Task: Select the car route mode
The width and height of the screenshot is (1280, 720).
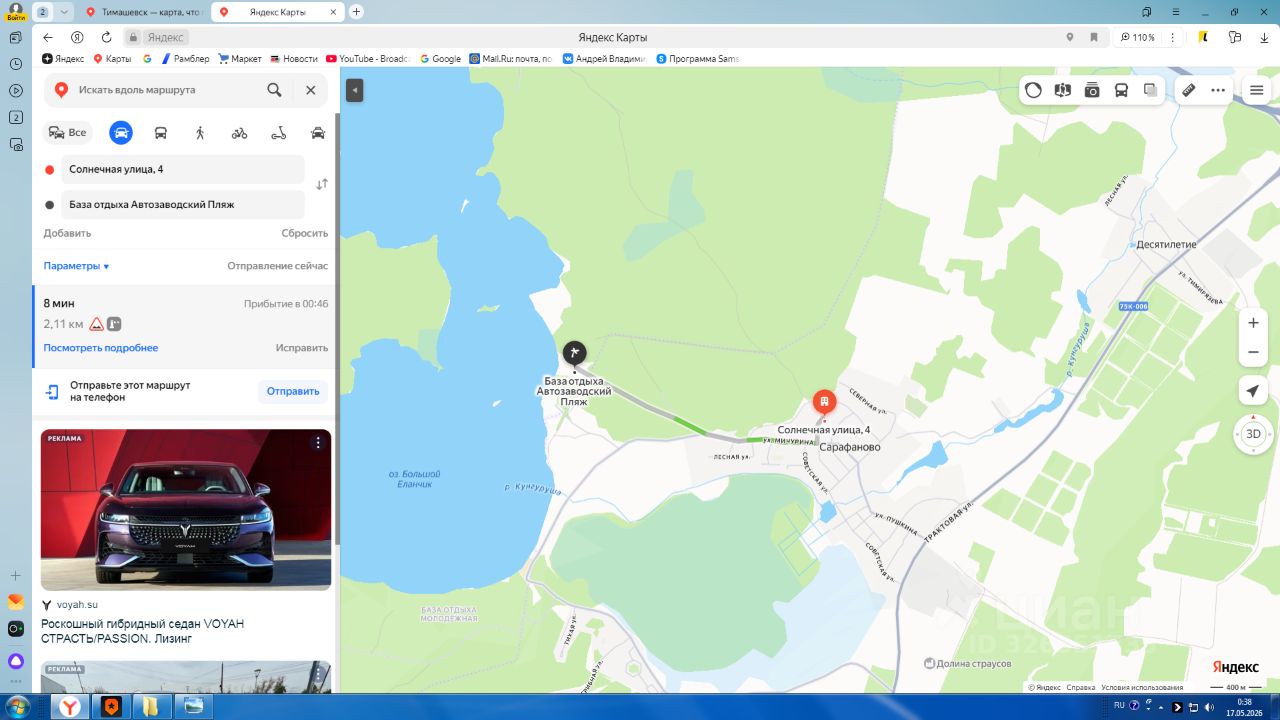Action: pyautogui.click(x=121, y=132)
